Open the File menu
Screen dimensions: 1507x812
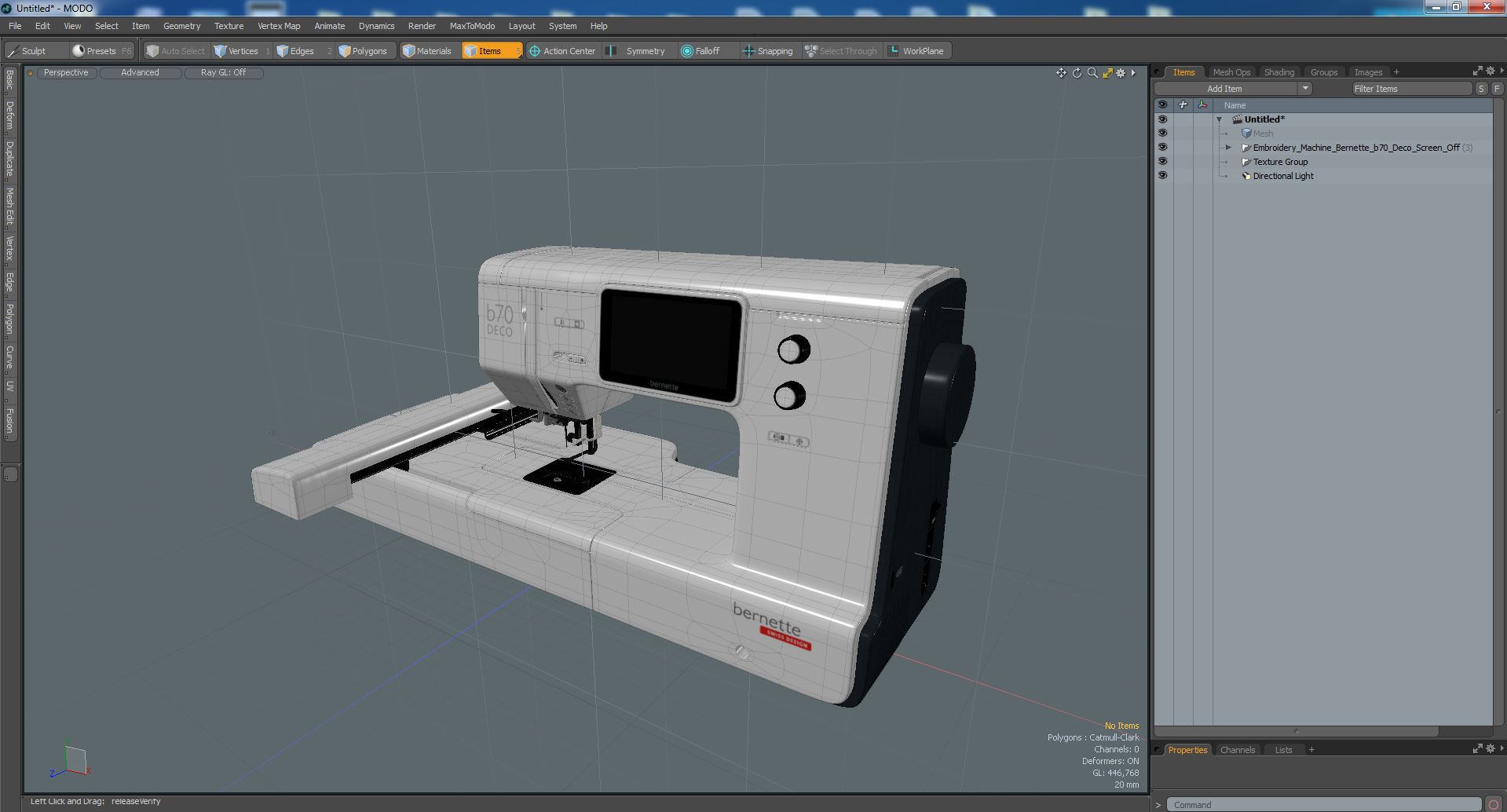pos(15,26)
